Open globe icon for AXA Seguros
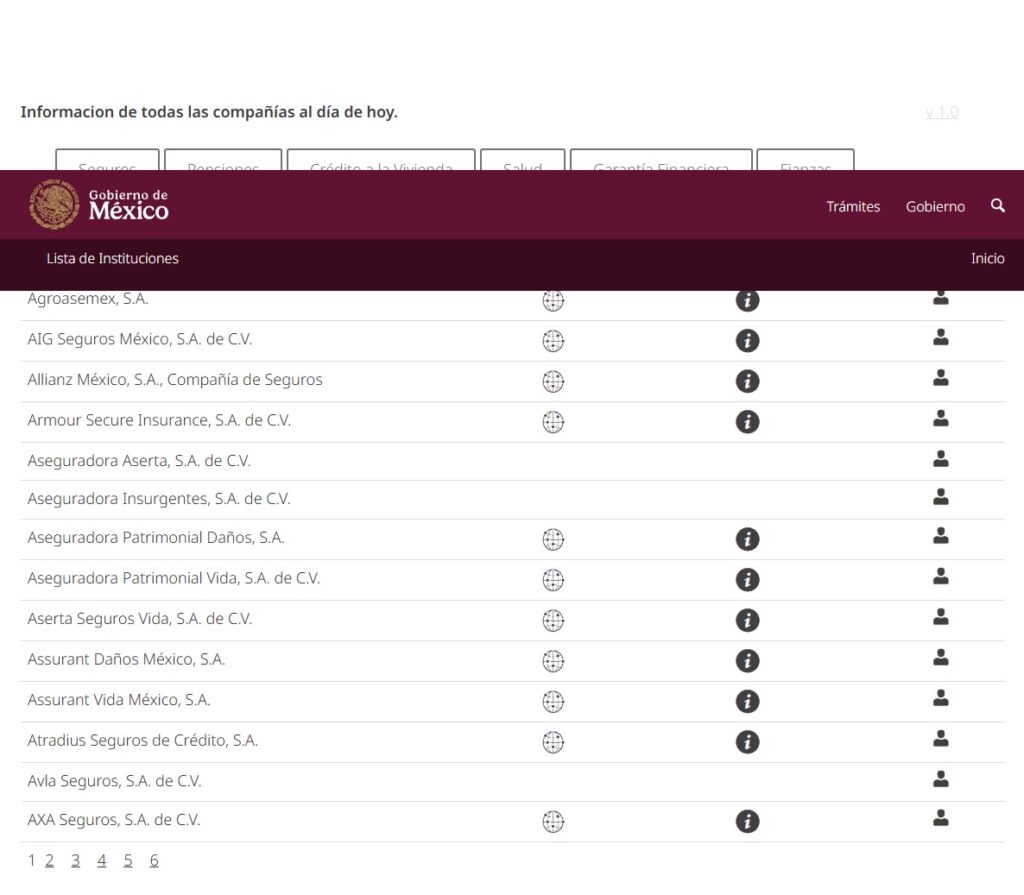The image size is (1024, 895). 553,822
